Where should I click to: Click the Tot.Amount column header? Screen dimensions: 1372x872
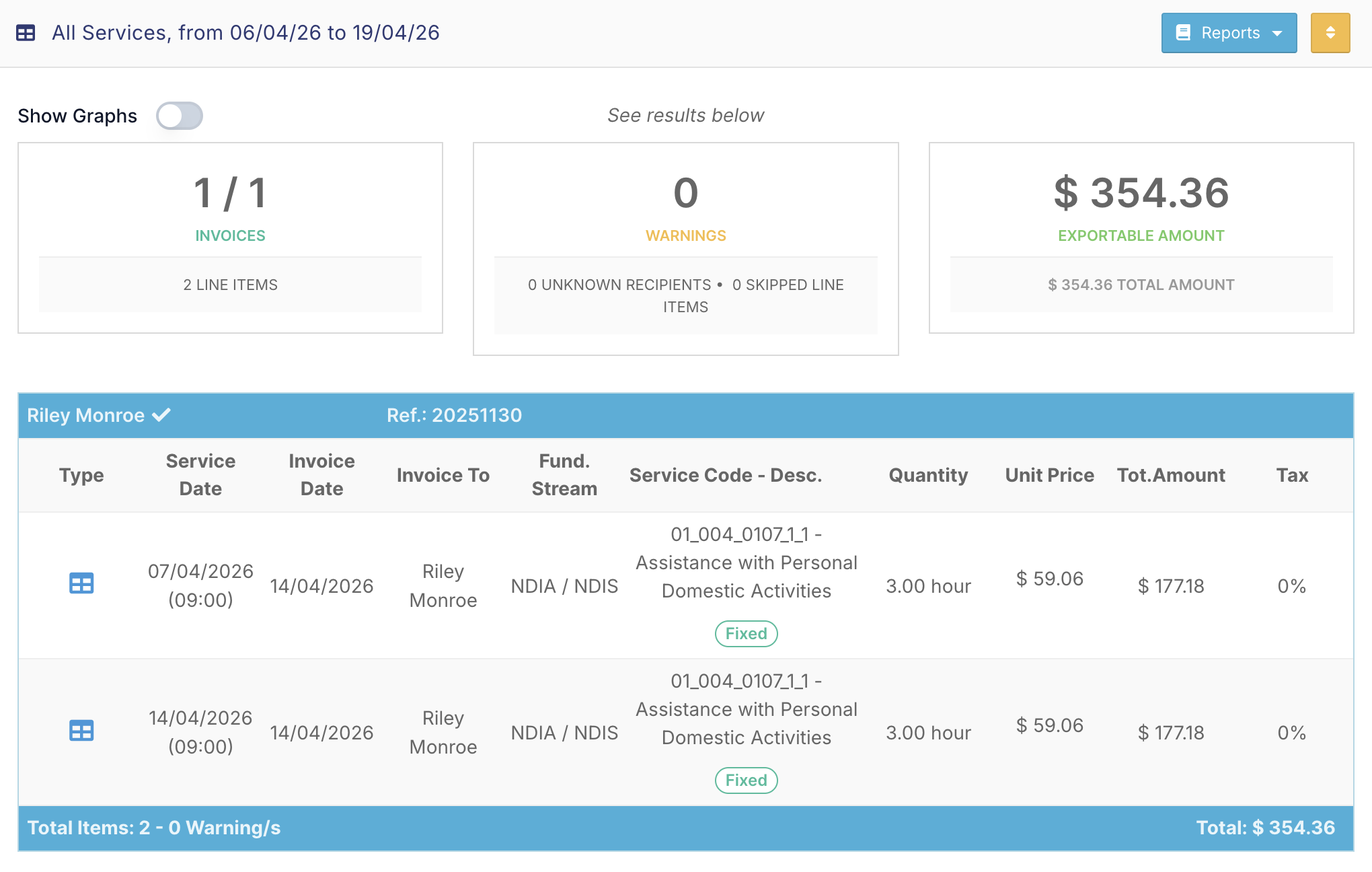1171,476
